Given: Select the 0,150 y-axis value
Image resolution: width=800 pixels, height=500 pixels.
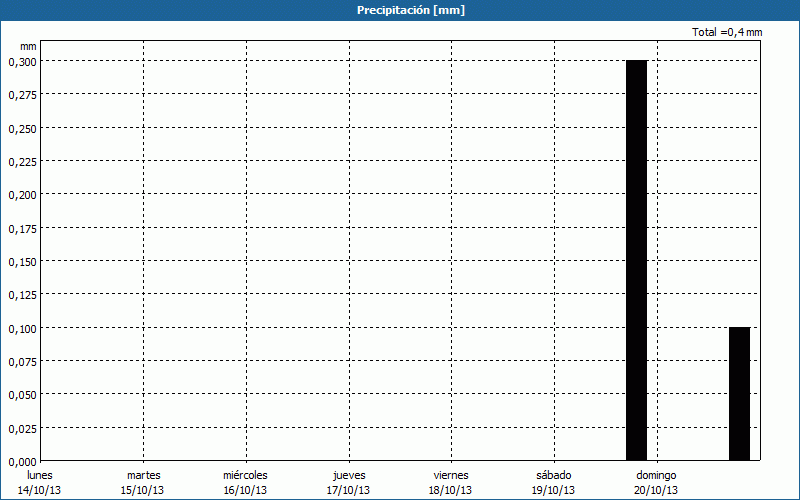Looking at the screenshot, I should tap(23, 261).
